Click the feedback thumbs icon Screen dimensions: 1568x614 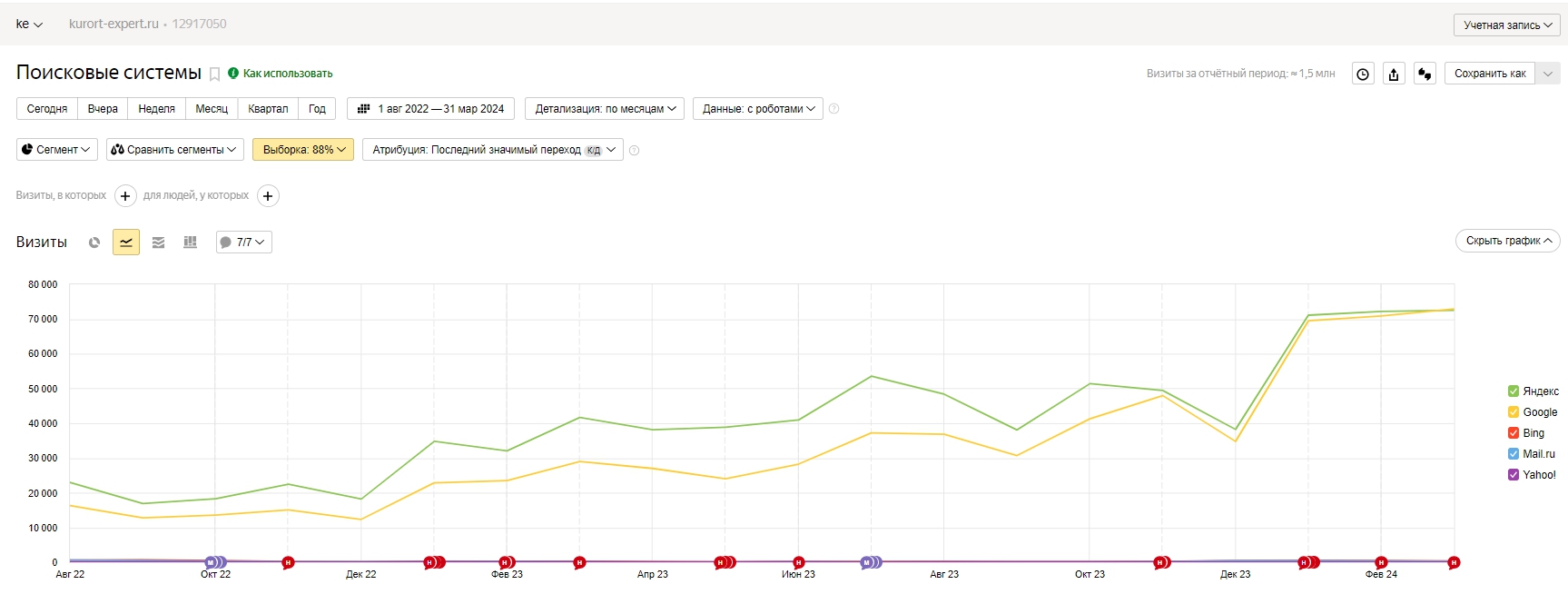point(1425,74)
